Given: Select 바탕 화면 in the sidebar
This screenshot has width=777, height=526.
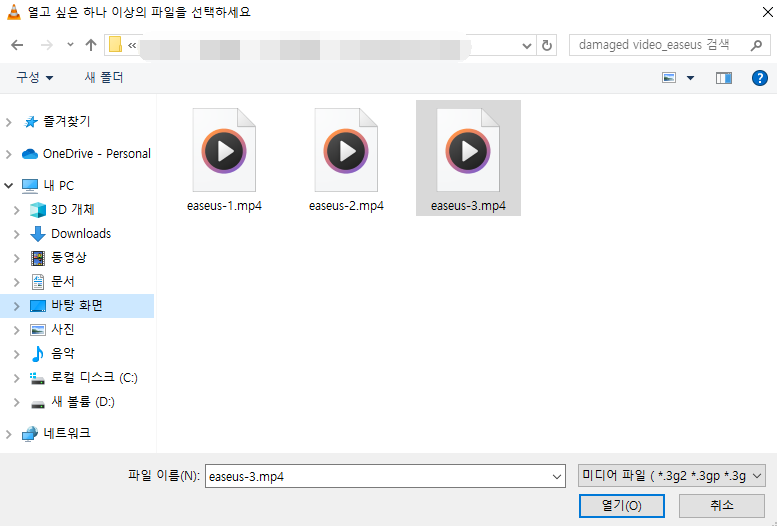Looking at the screenshot, I should [77, 305].
